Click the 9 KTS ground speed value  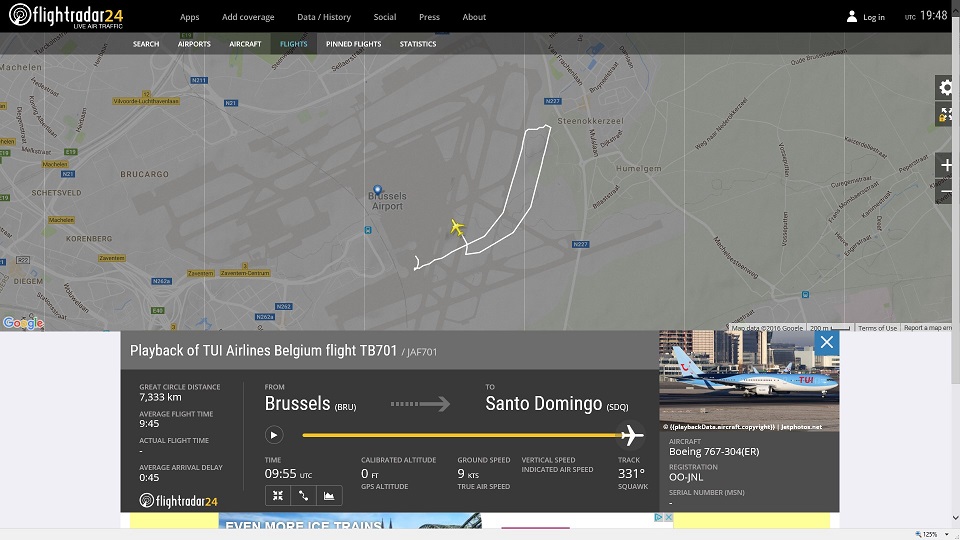[x=468, y=474]
